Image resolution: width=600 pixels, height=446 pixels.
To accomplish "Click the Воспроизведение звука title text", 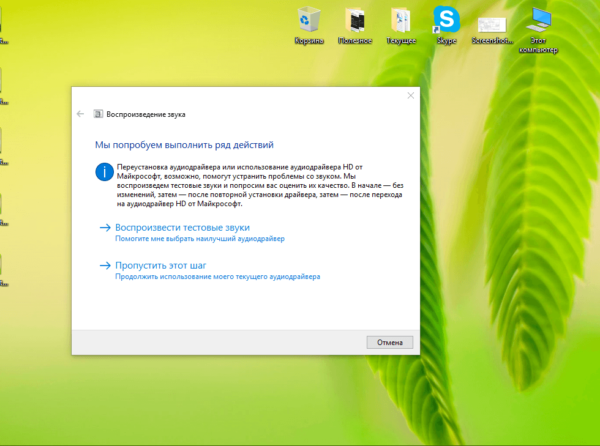I will [146, 114].
